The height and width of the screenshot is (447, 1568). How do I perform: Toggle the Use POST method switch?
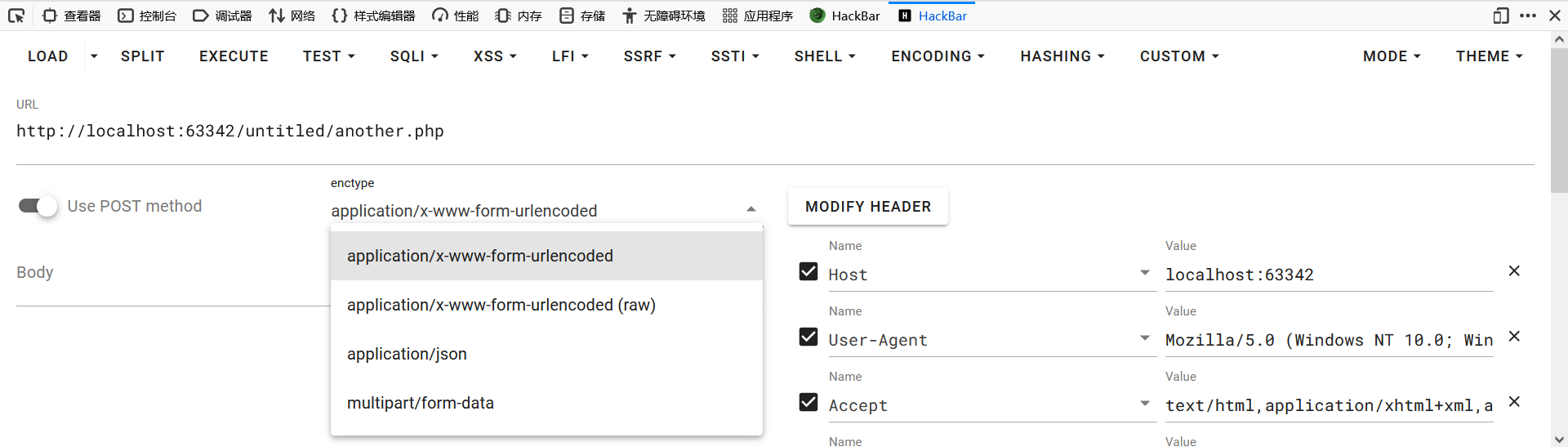coord(38,206)
